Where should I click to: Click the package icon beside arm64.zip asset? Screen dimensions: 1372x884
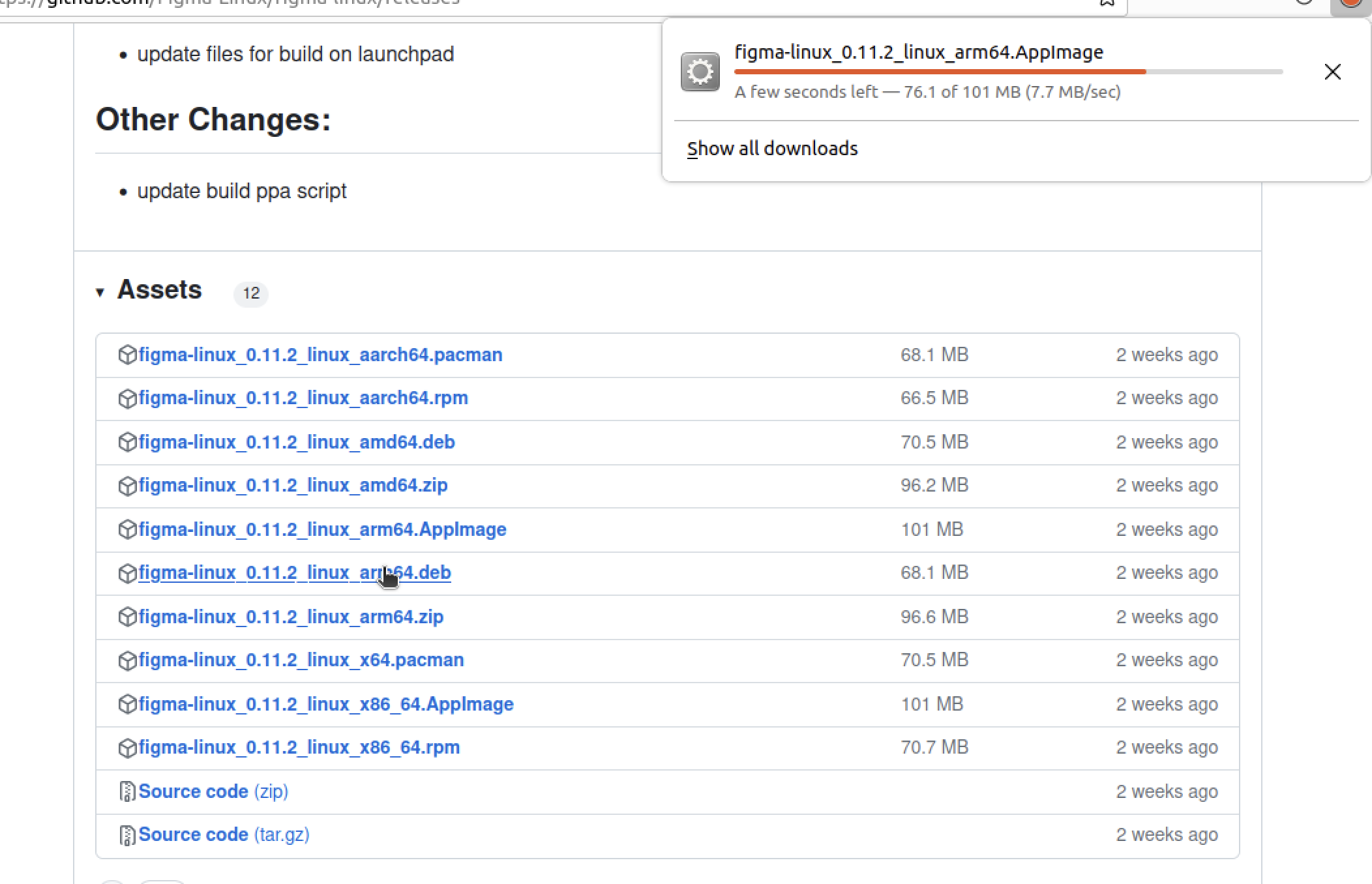[127, 617]
